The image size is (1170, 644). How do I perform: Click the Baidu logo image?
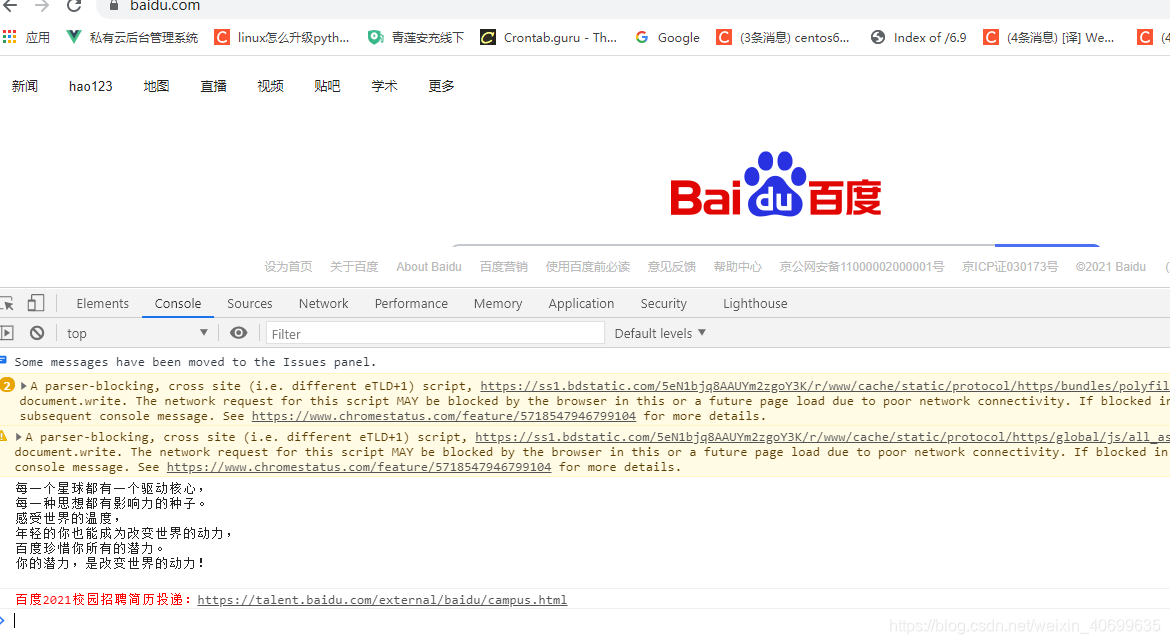(775, 184)
